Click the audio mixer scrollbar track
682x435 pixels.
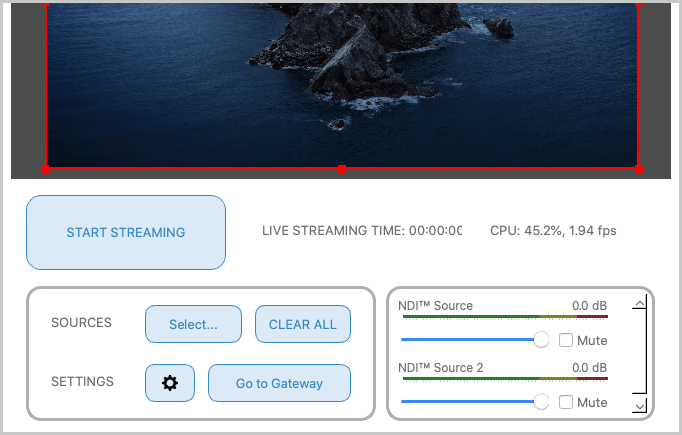(x=639, y=355)
